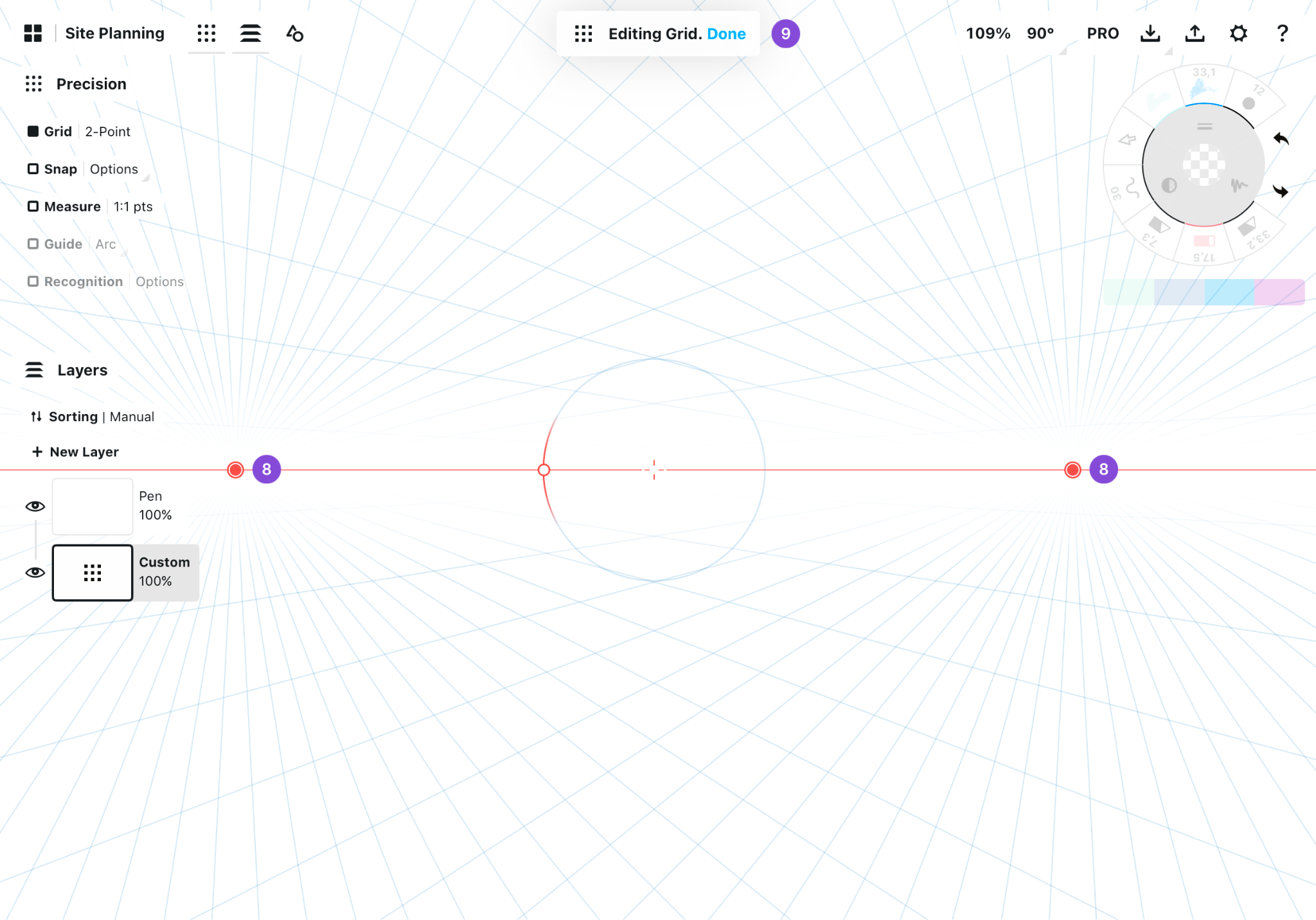This screenshot has height=920, width=1316.
Task: Click the Redo arrow
Action: (1281, 191)
